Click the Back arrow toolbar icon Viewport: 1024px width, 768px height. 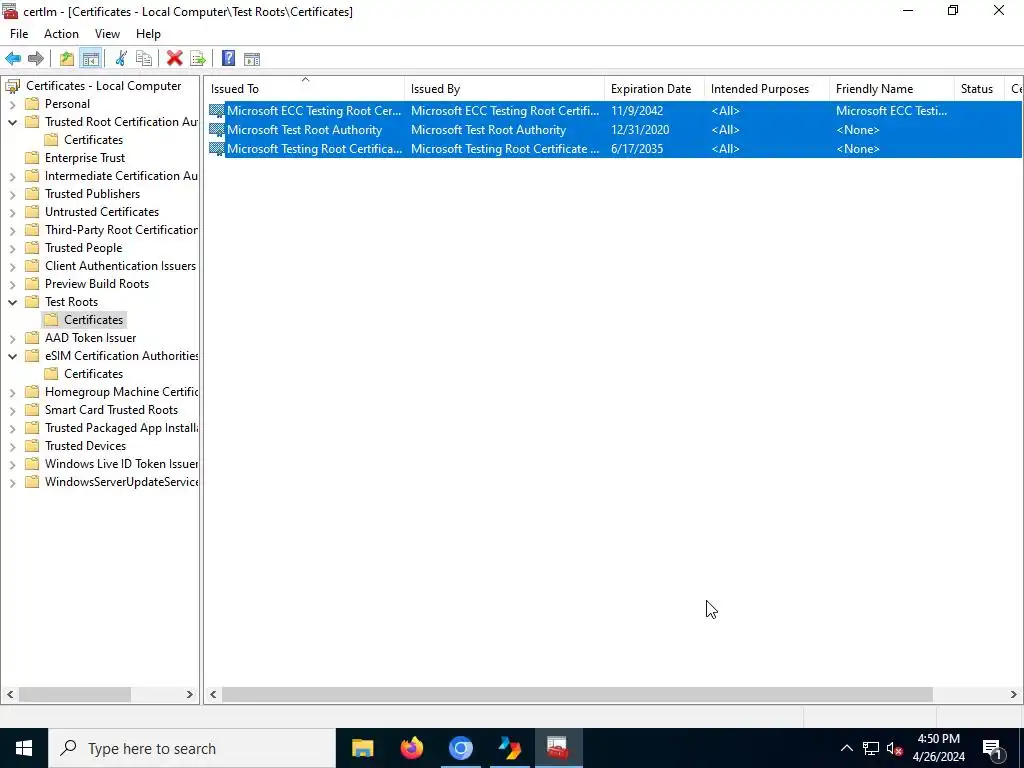pos(13,59)
